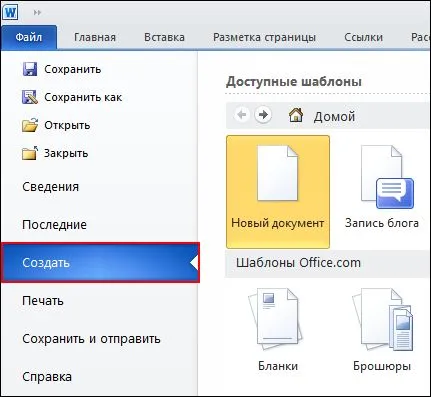Click the Word application icon in title bar
The image size is (431, 397).
(x=10, y=12)
